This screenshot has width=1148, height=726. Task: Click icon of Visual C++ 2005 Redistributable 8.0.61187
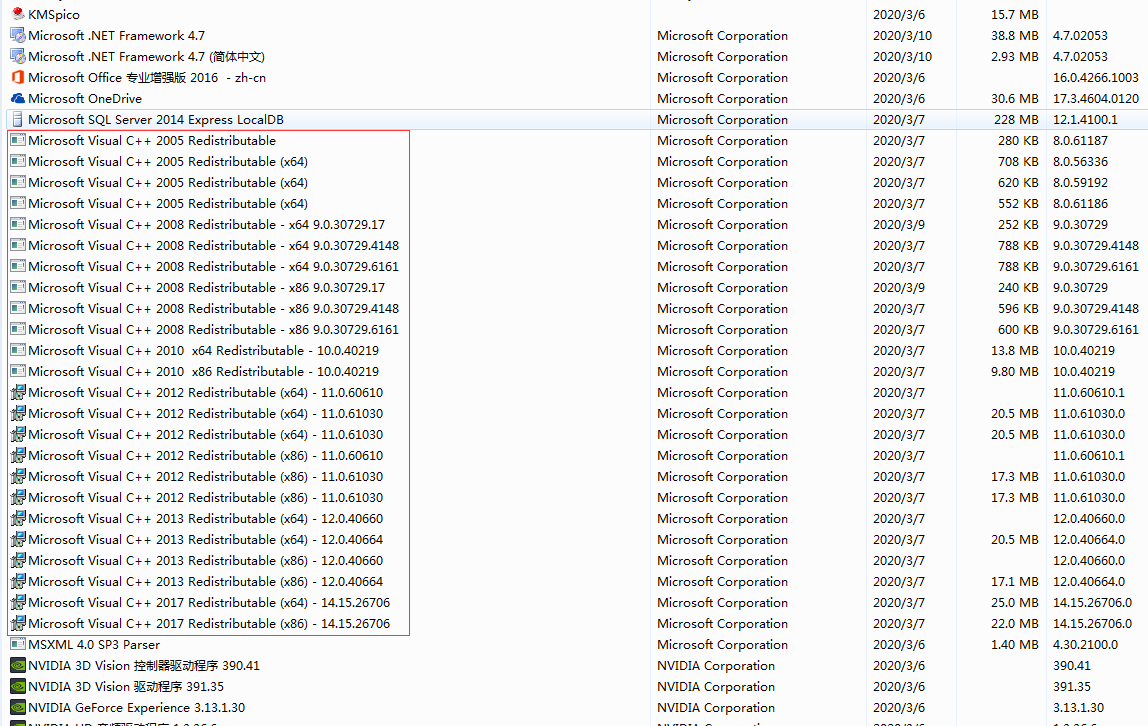coord(18,140)
